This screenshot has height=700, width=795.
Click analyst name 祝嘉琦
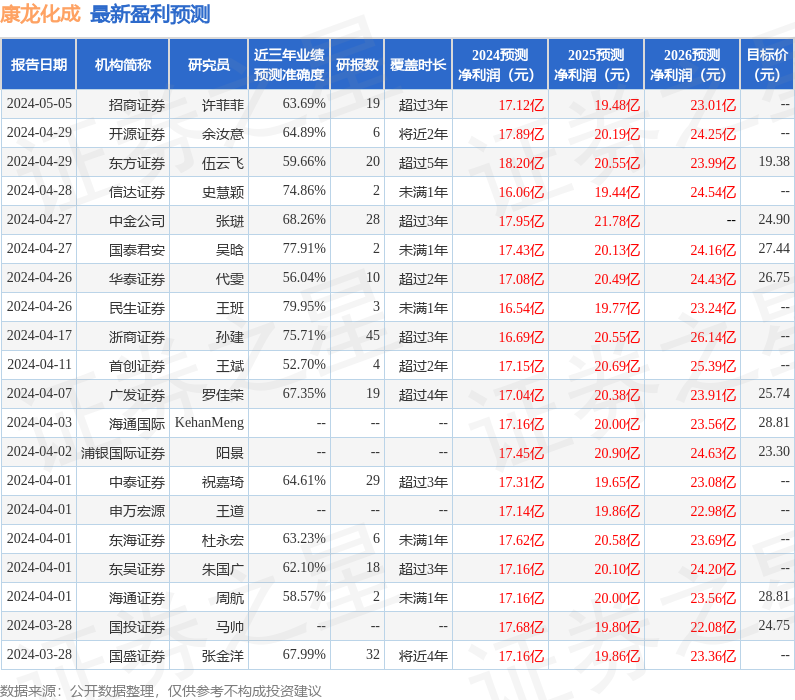(x=223, y=481)
